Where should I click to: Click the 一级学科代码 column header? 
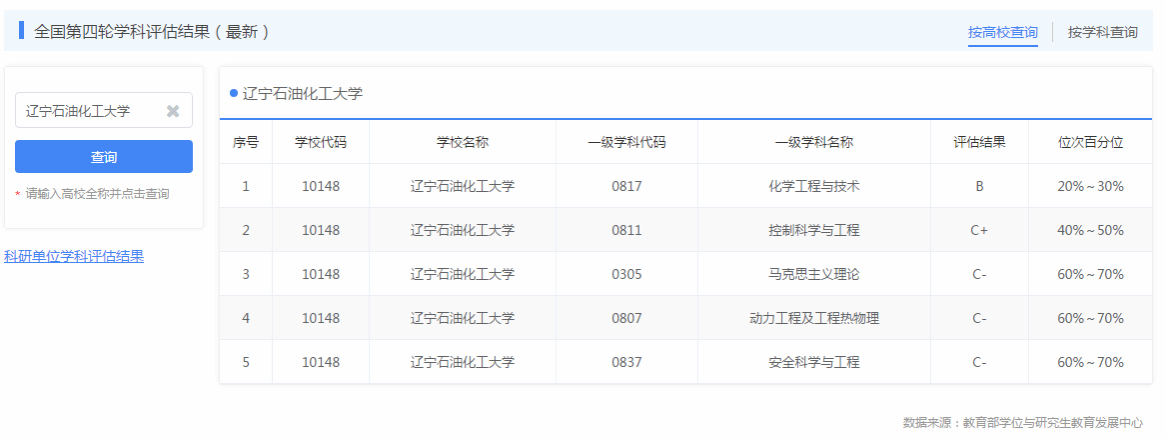627,142
